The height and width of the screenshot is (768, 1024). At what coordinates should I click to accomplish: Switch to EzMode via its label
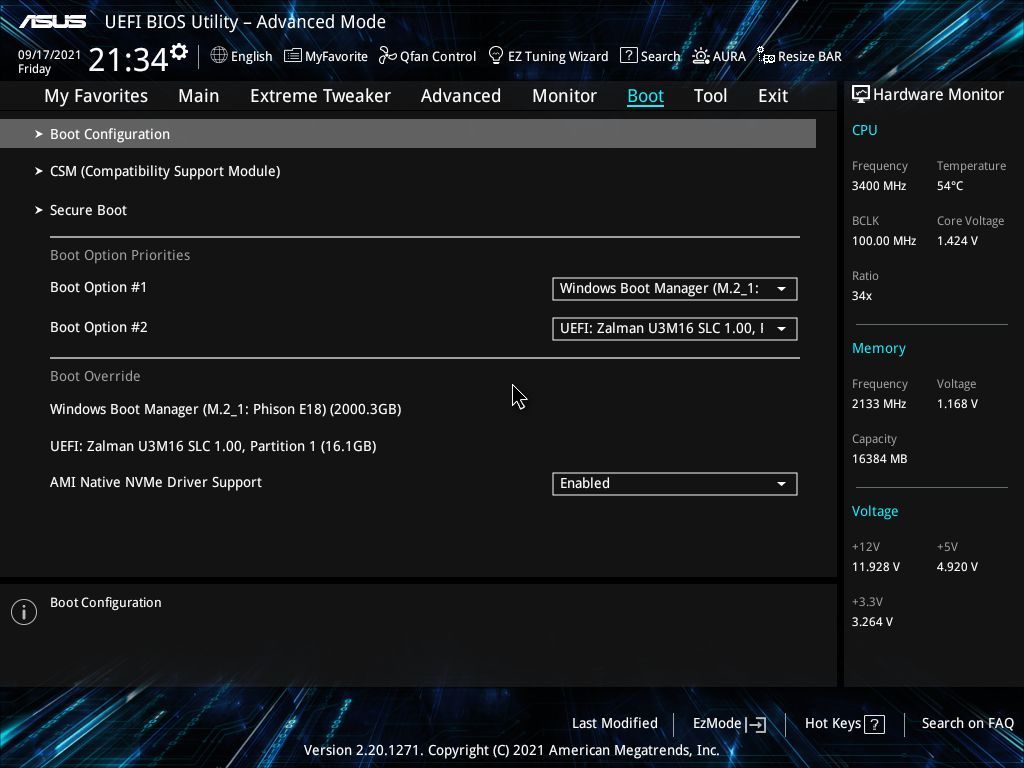[717, 724]
